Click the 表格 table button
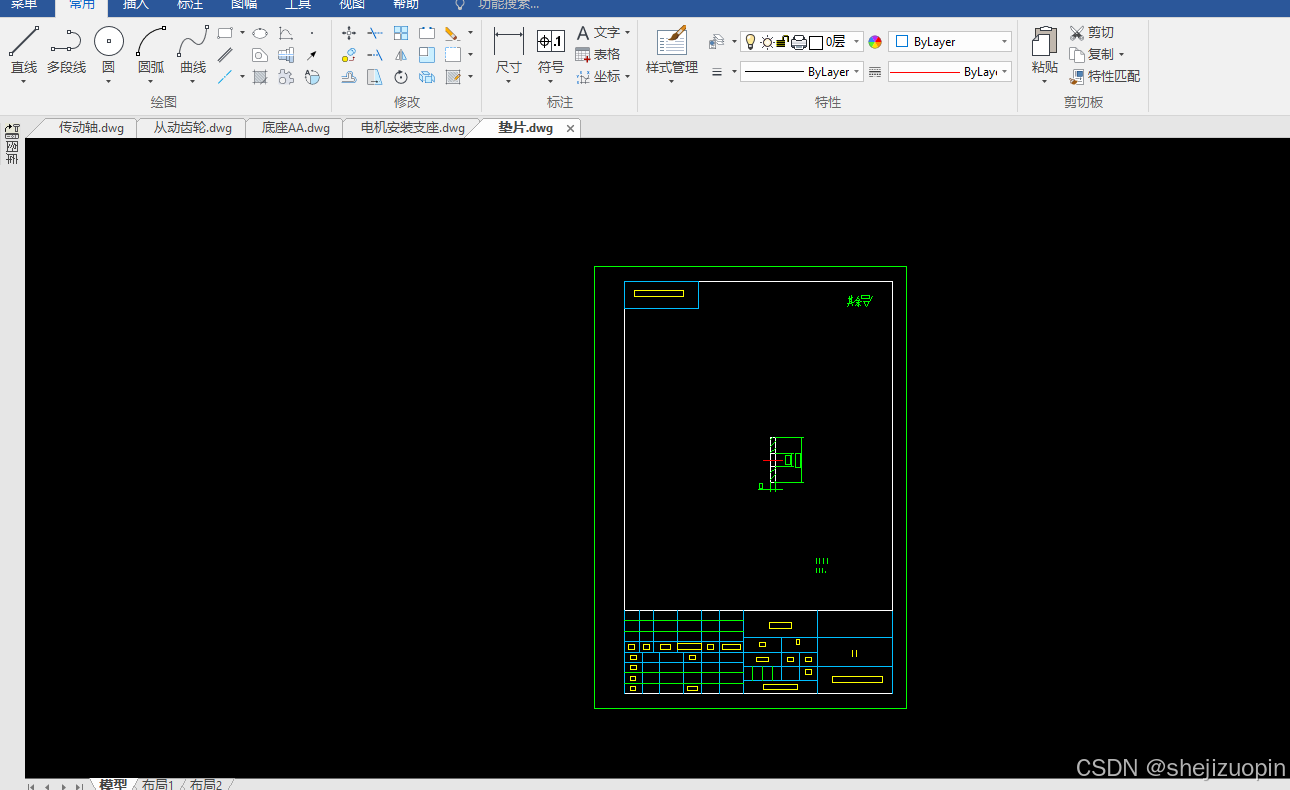This screenshot has height=790, width=1290. pos(598,55)
